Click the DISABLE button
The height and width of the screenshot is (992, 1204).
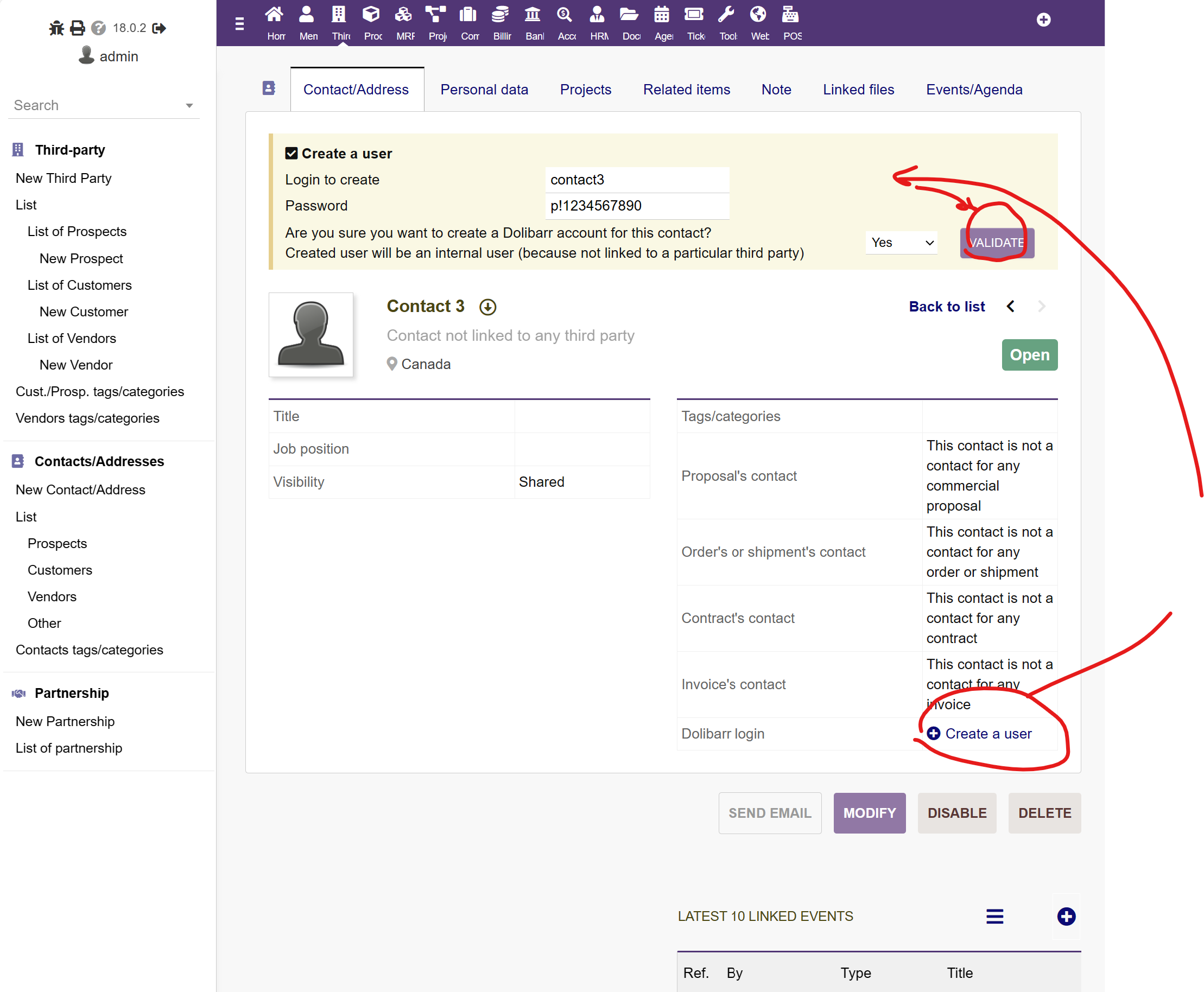pyautogui.click(x=957, y=812)
